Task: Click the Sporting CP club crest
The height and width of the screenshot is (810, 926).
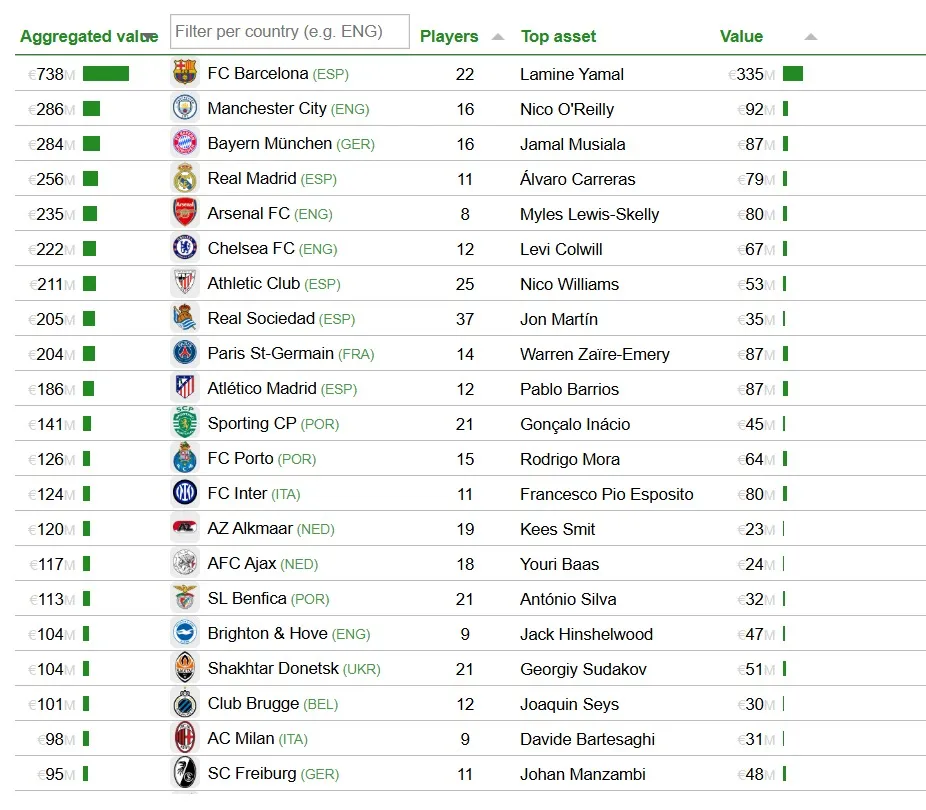Action: pos(185,423)
